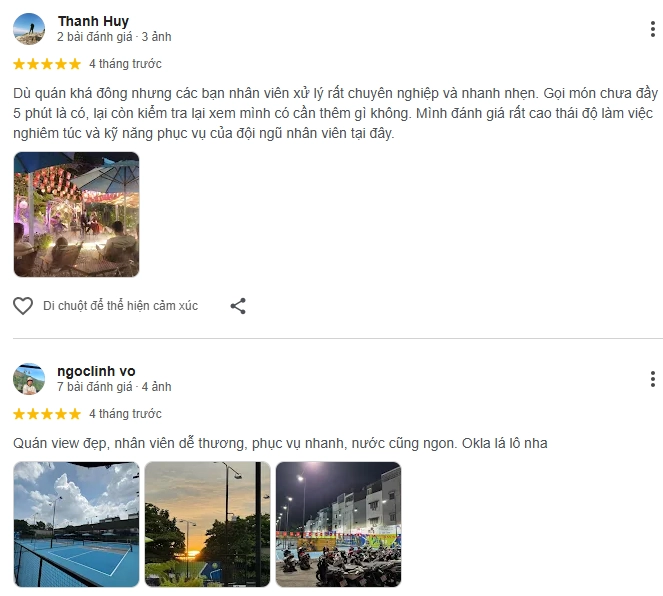Click the 'Quán view đẹp' review text

tap(280, 443)
